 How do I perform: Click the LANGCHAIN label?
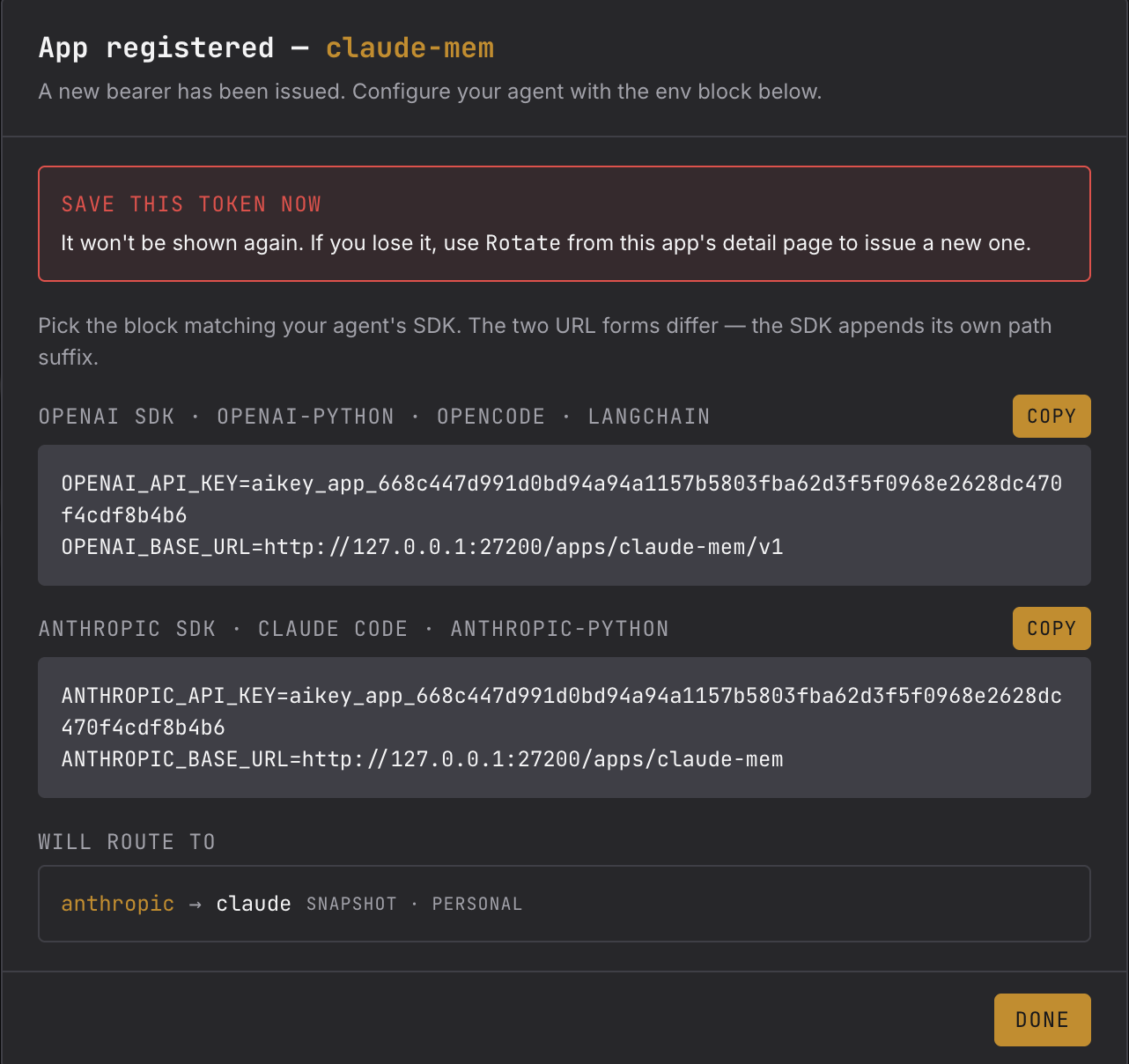(x=649, y=417)
